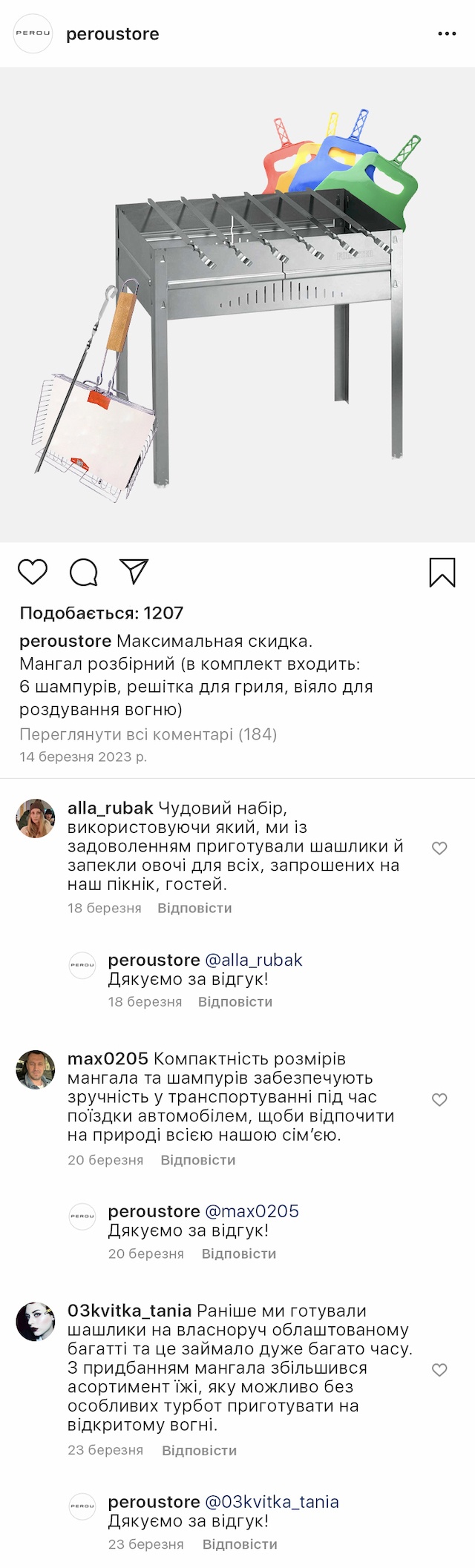Image resolution: width=475 pixels, height=1568 pixels.
Task: Like the post with the heart icon
Action: tap(33, 572)
